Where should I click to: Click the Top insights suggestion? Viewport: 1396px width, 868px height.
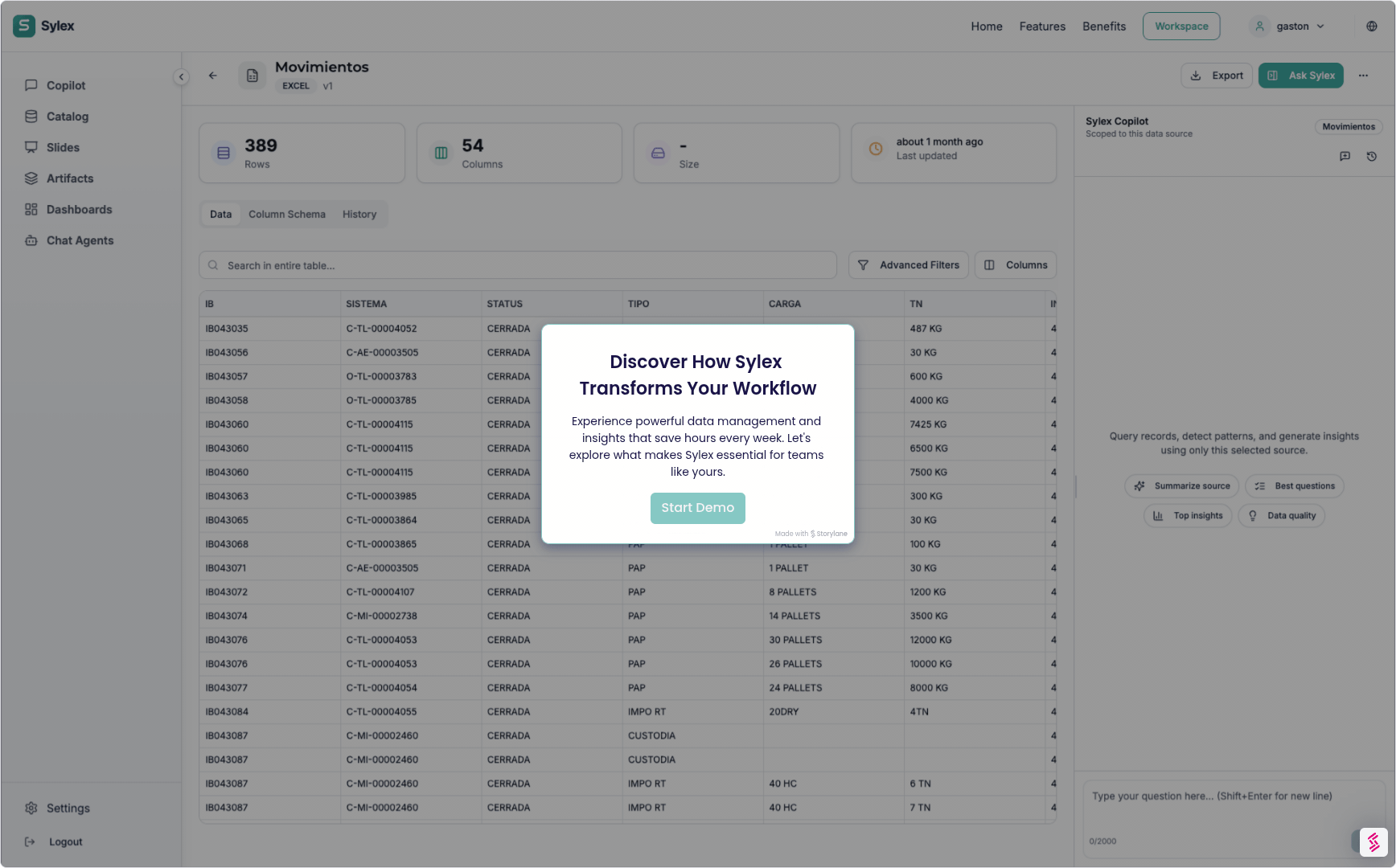point(1188,516)
